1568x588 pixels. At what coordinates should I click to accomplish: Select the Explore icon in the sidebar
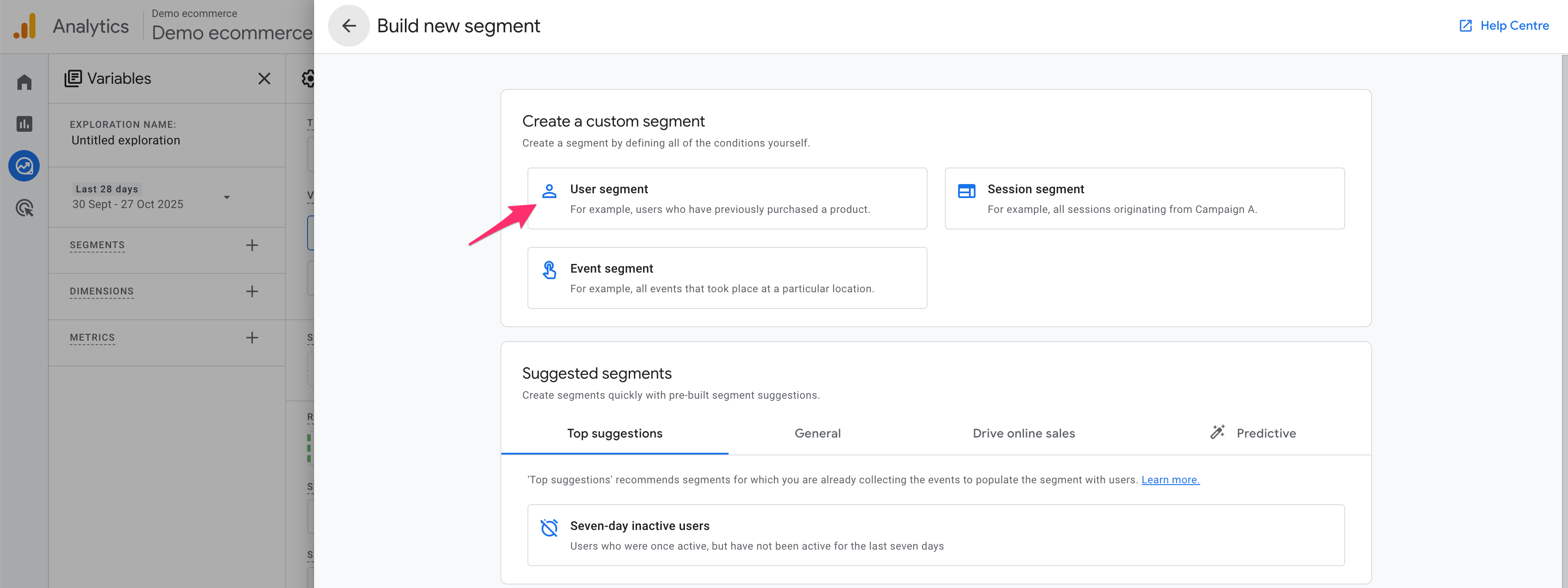point(24,166)
